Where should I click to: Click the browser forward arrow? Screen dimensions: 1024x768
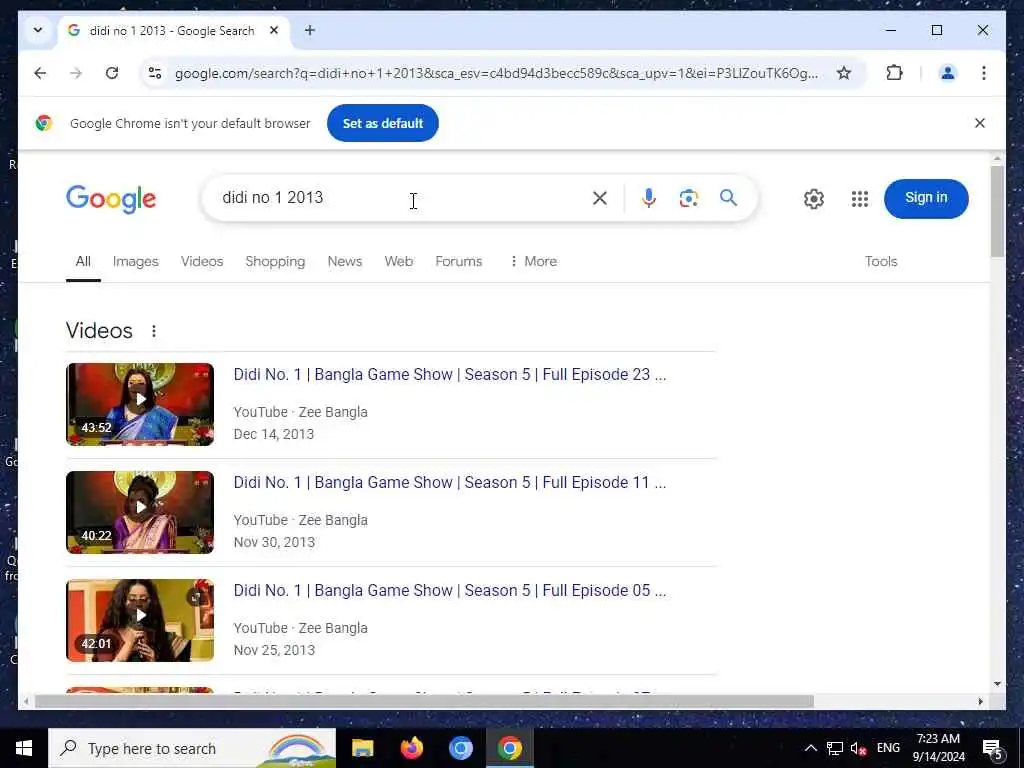pyautogui.click(x=76, y=73)
